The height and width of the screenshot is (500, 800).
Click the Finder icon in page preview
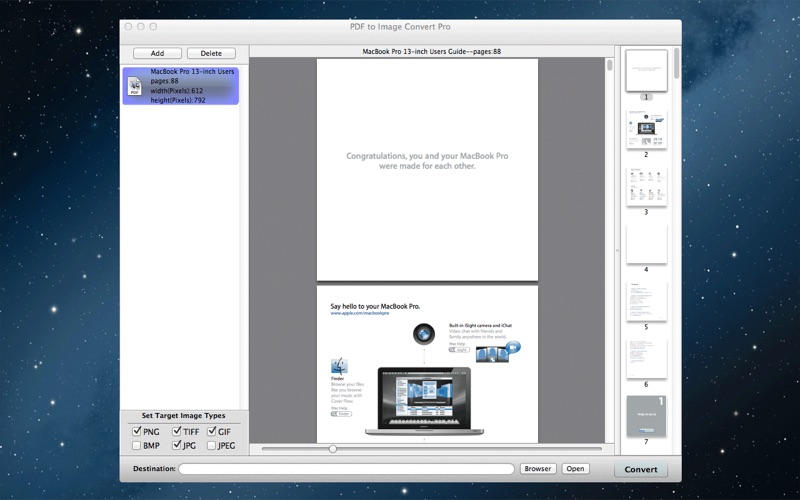pyautogui.click(x=339, y=366)
